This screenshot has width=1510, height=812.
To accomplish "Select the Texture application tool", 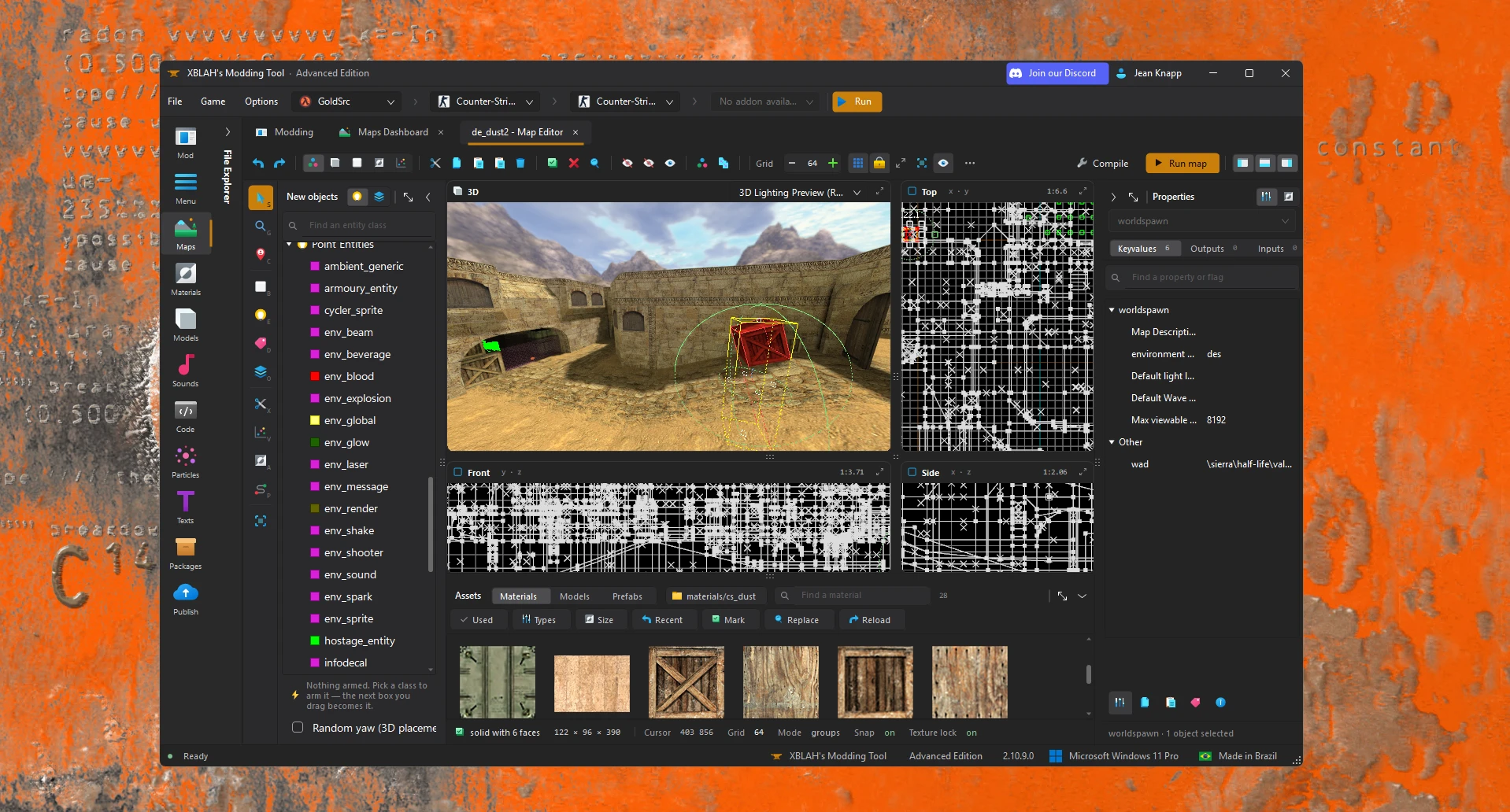I will pos(261,461).
